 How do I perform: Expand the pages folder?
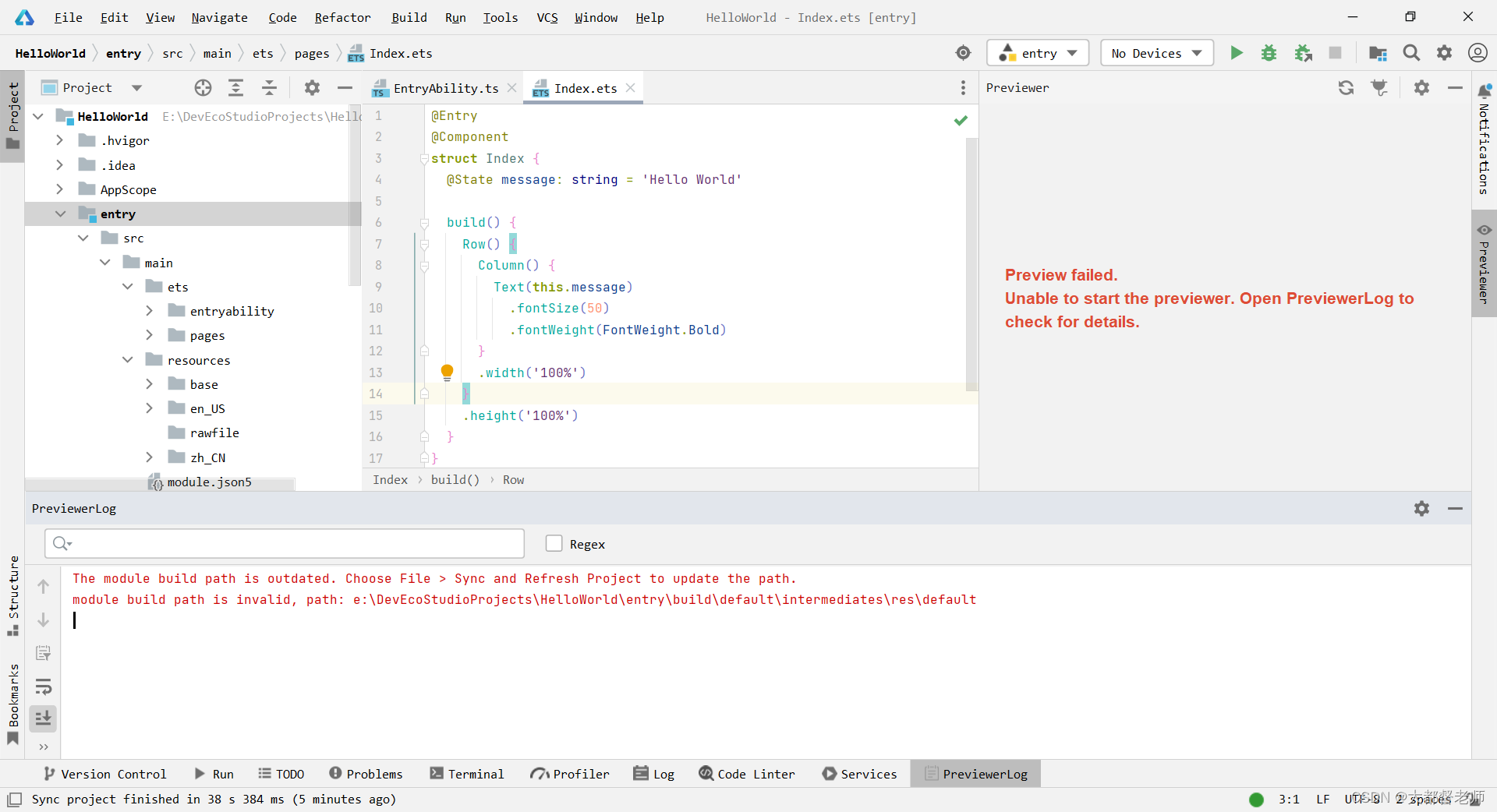[149, 335]
